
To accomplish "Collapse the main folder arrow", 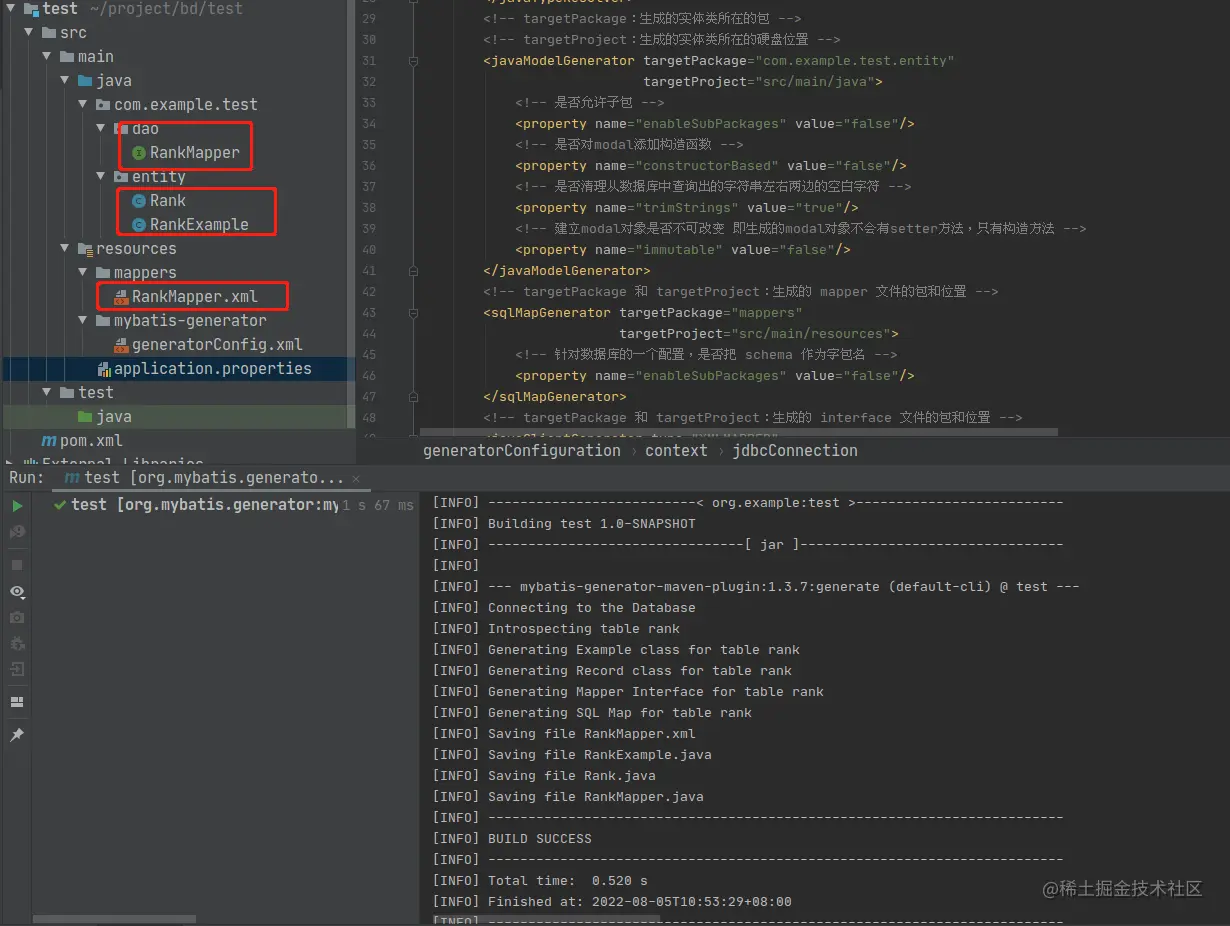I will 48,56.
